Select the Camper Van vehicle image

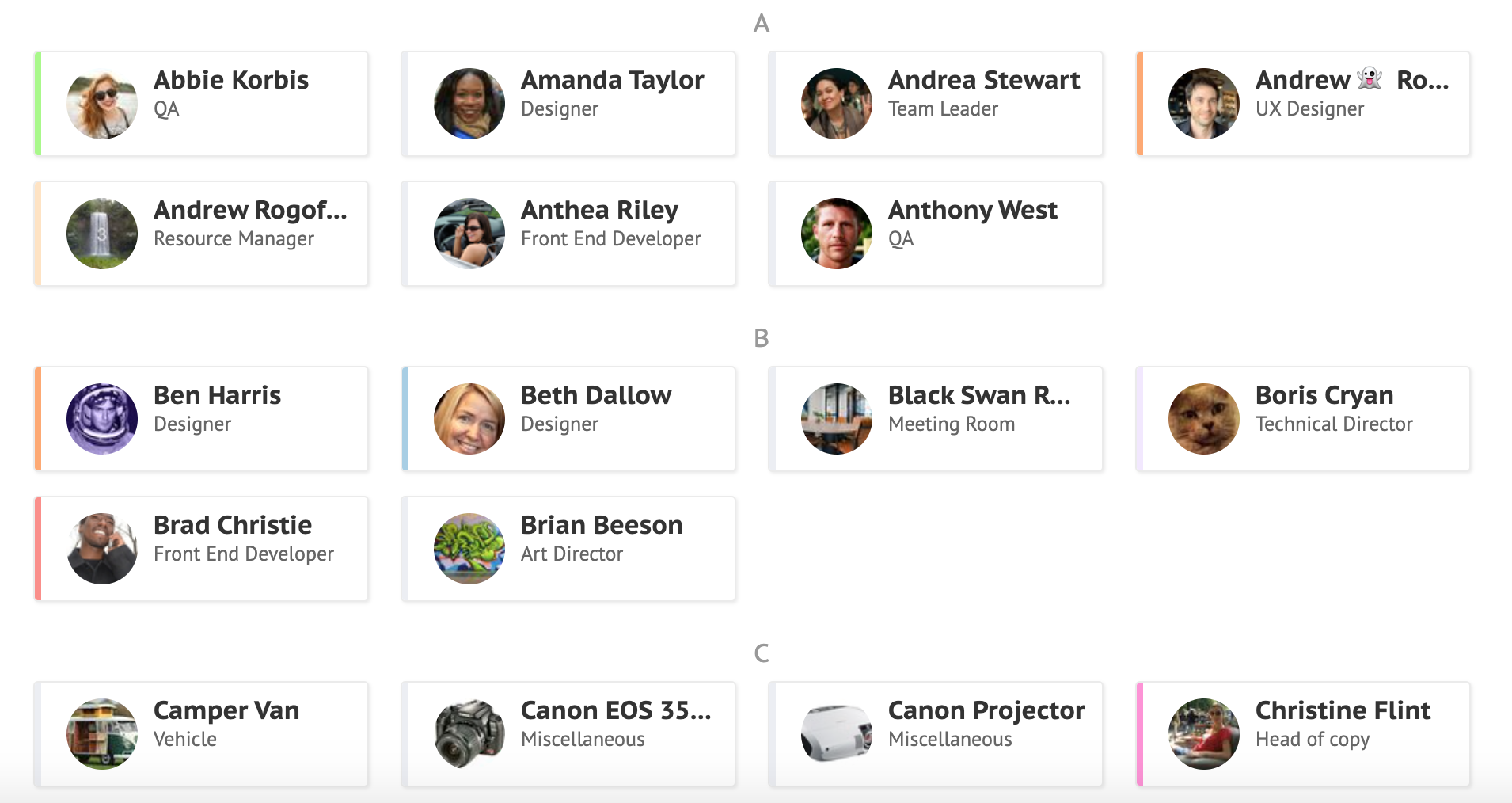point(102,734)
